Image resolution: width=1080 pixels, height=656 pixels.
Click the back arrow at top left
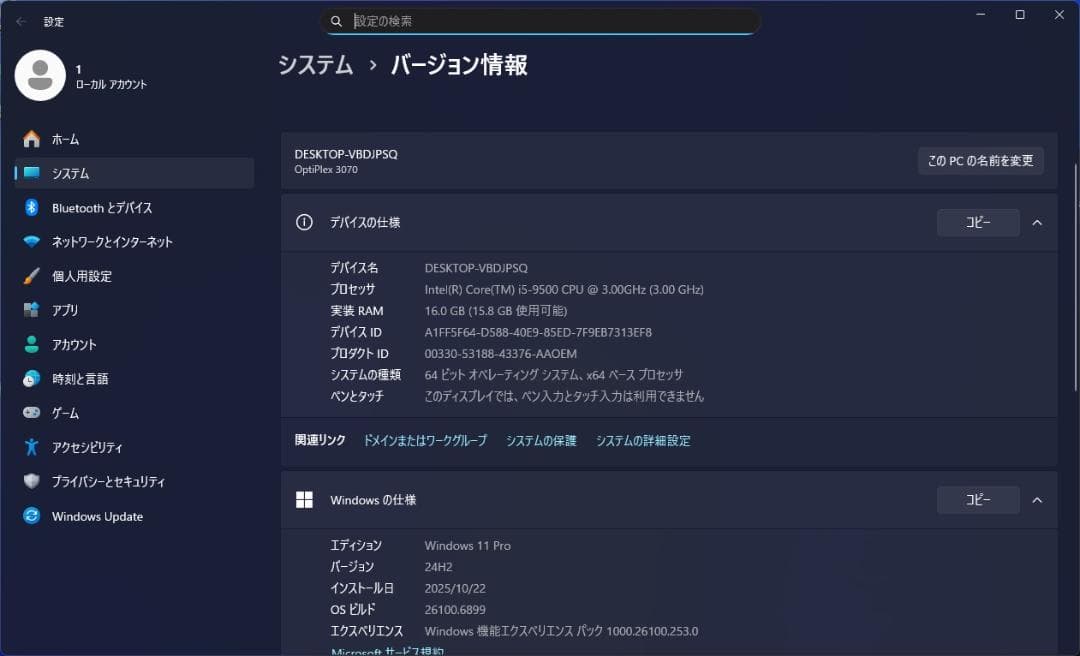click(20, 21)
